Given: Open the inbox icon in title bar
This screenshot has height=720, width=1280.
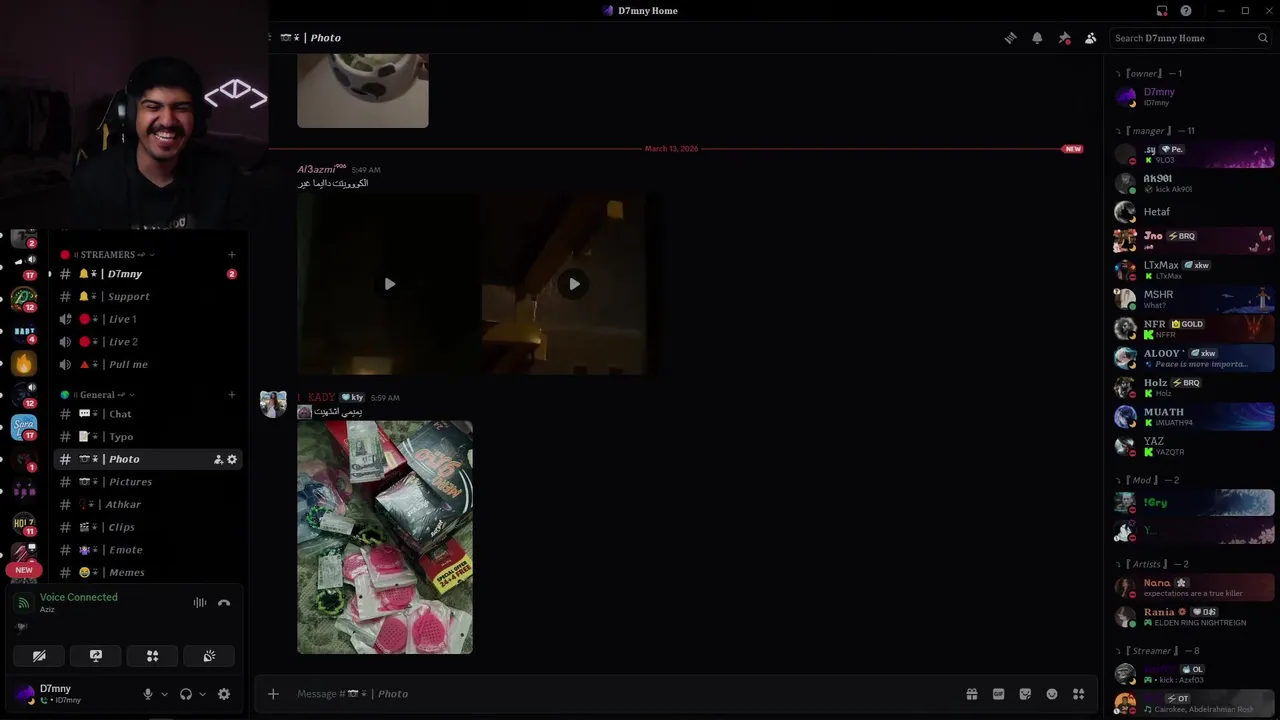Looking at the screenshot, I should point(1162,11).
